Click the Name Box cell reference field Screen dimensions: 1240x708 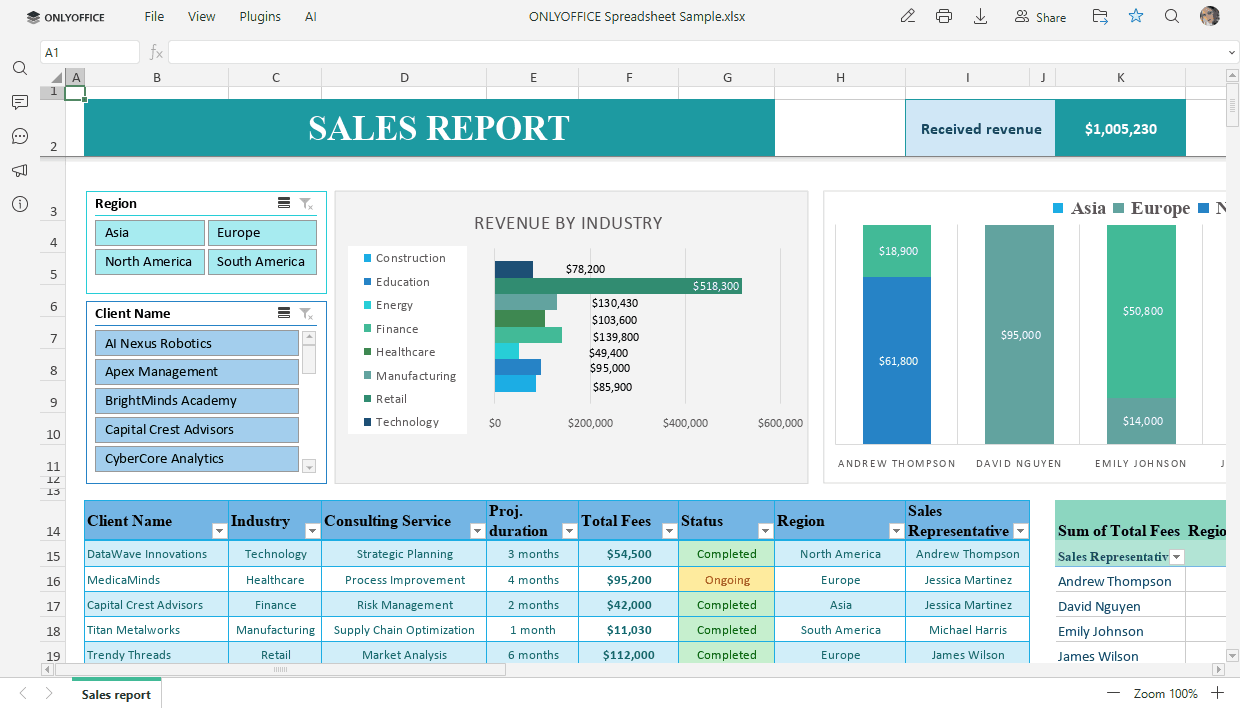click(x=90, y=51)
